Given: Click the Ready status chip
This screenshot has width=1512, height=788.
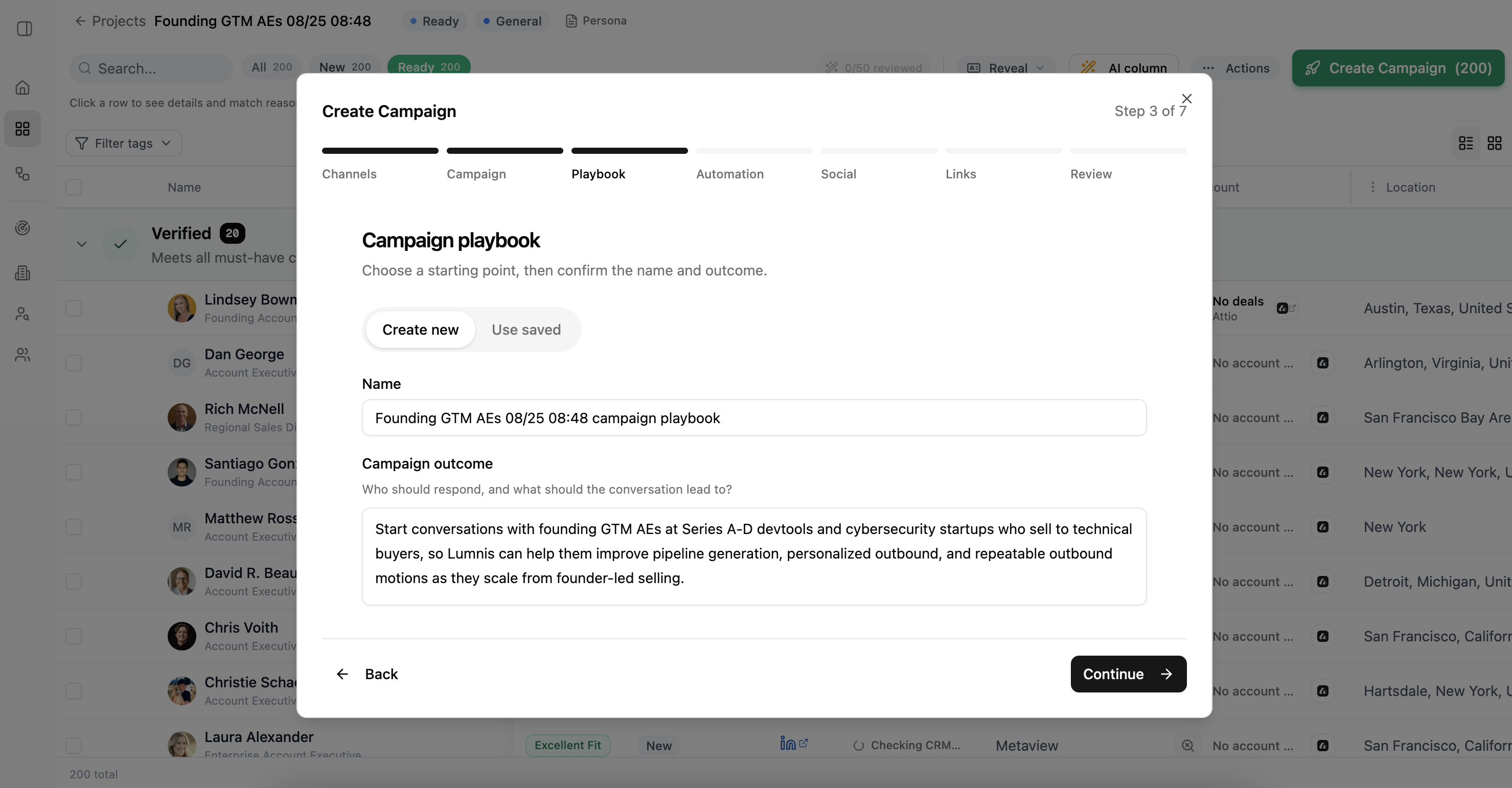Looking at the screenshot, I should pos(434,21).
